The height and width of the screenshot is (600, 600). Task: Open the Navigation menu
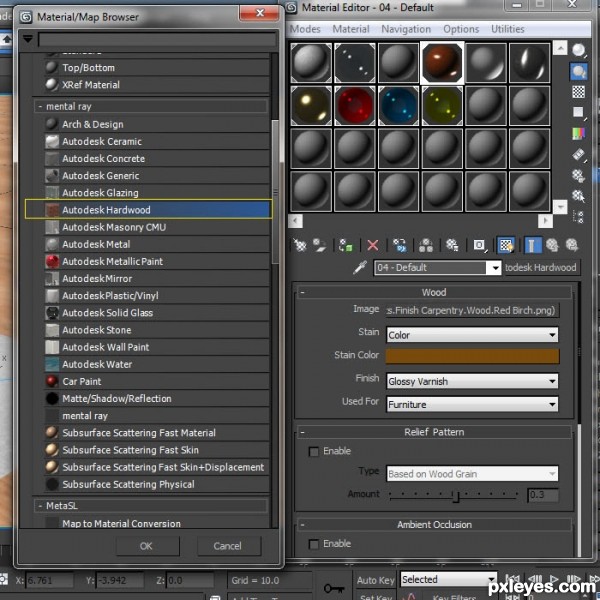[x=406, y=29]
